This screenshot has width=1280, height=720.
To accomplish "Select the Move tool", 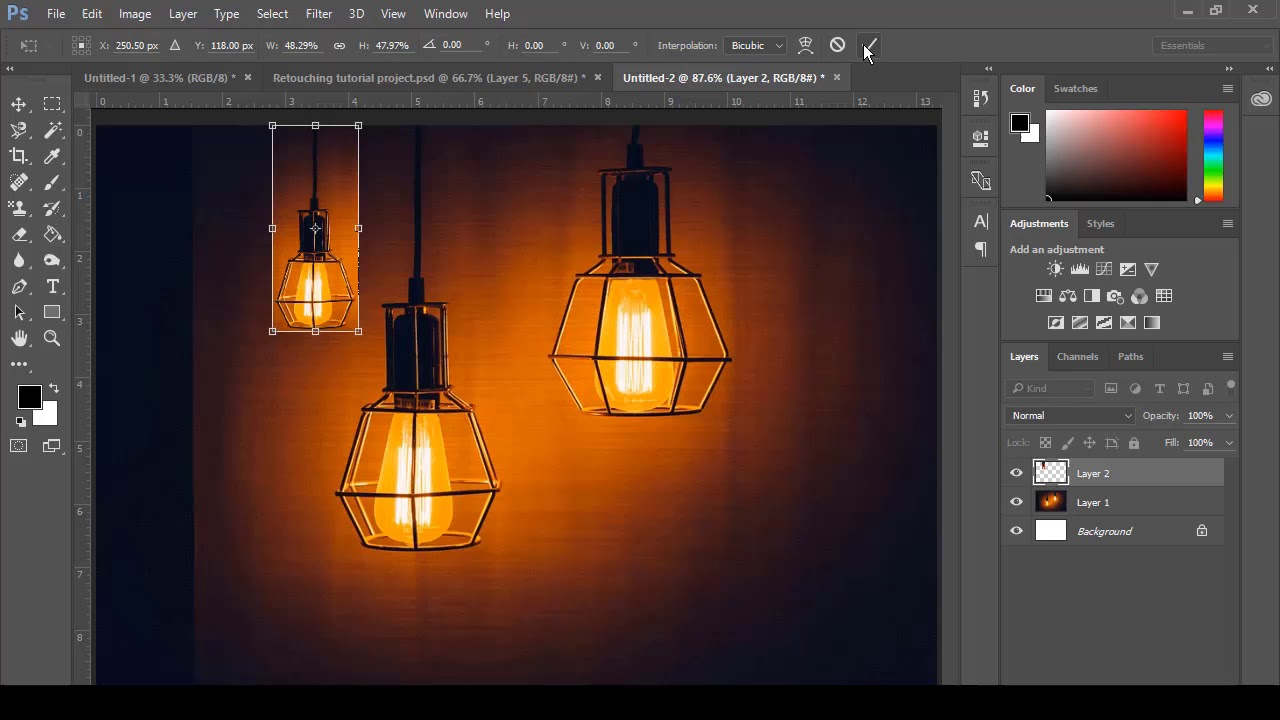I will pyautogui.click(x=19, y=104).
